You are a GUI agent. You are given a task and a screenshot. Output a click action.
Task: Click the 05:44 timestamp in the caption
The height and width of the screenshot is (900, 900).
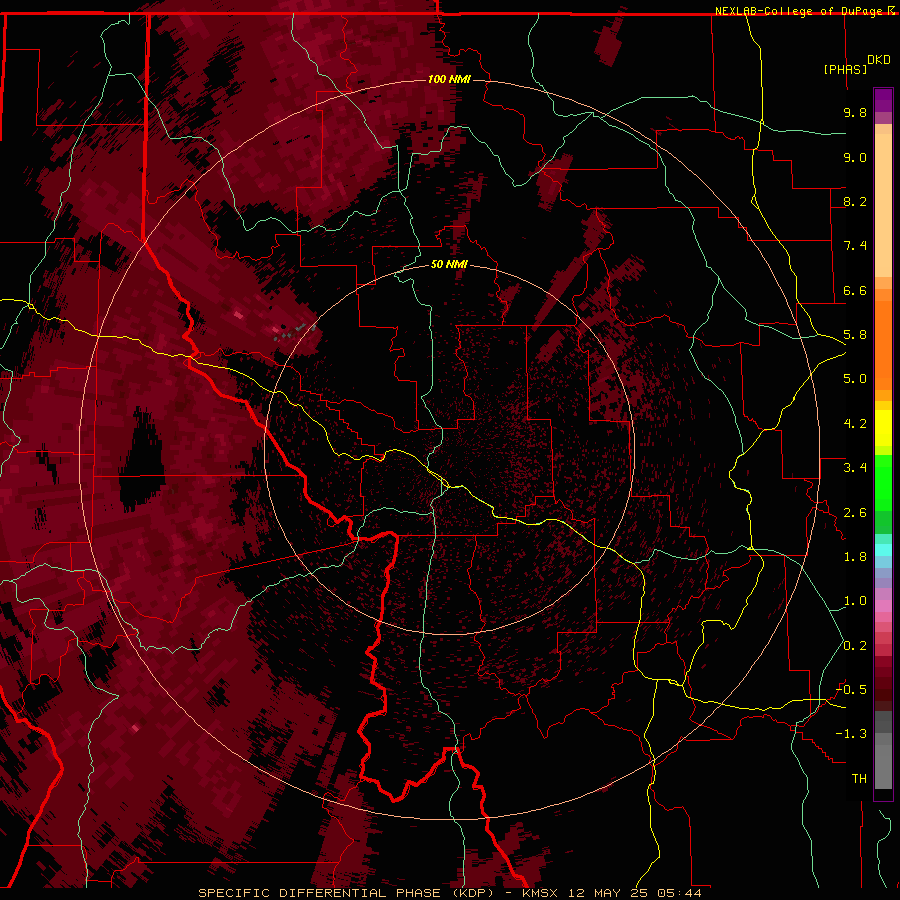[679, 893]
